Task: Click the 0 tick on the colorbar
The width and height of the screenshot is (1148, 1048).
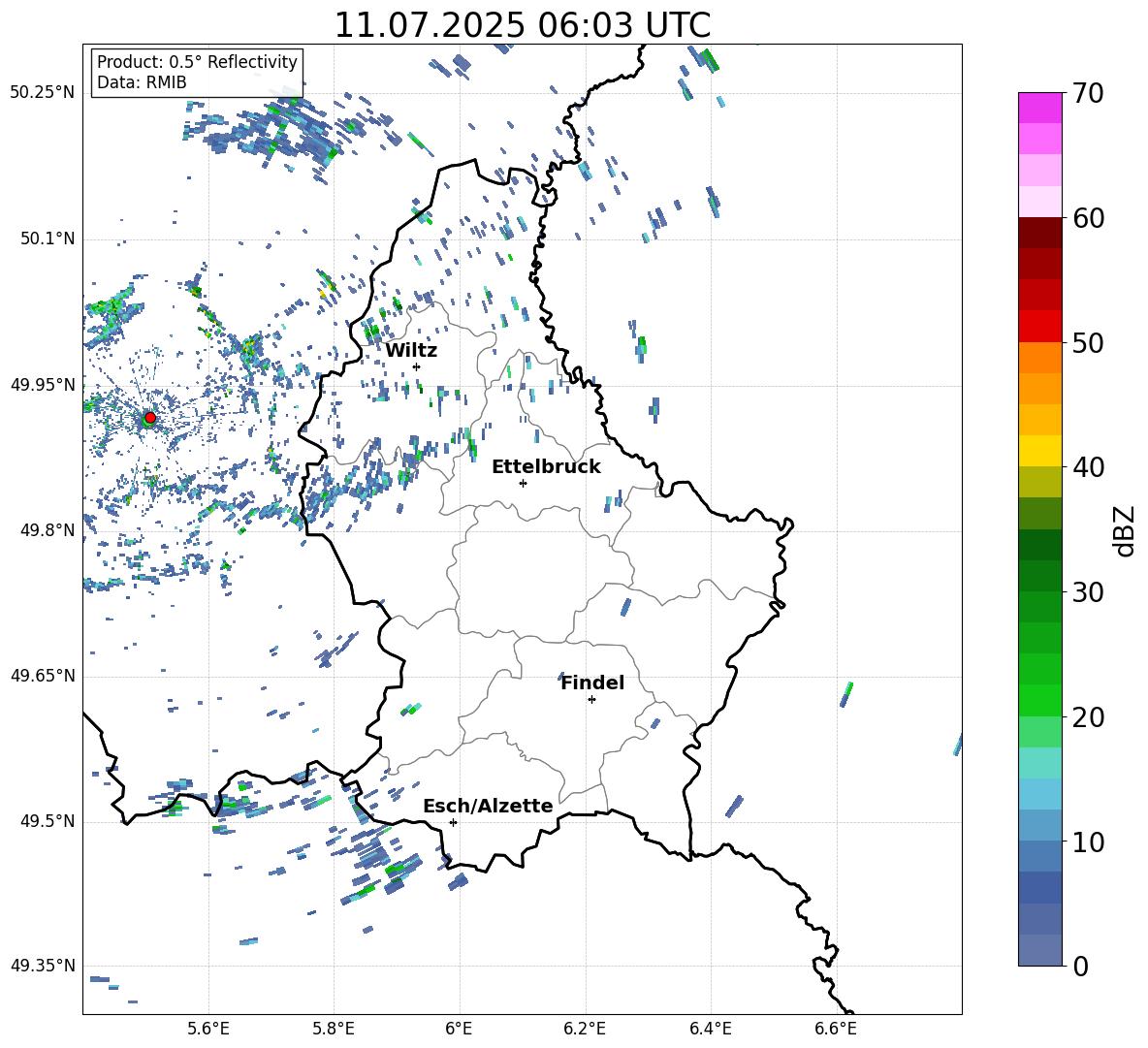Action: pos(1080,966)
